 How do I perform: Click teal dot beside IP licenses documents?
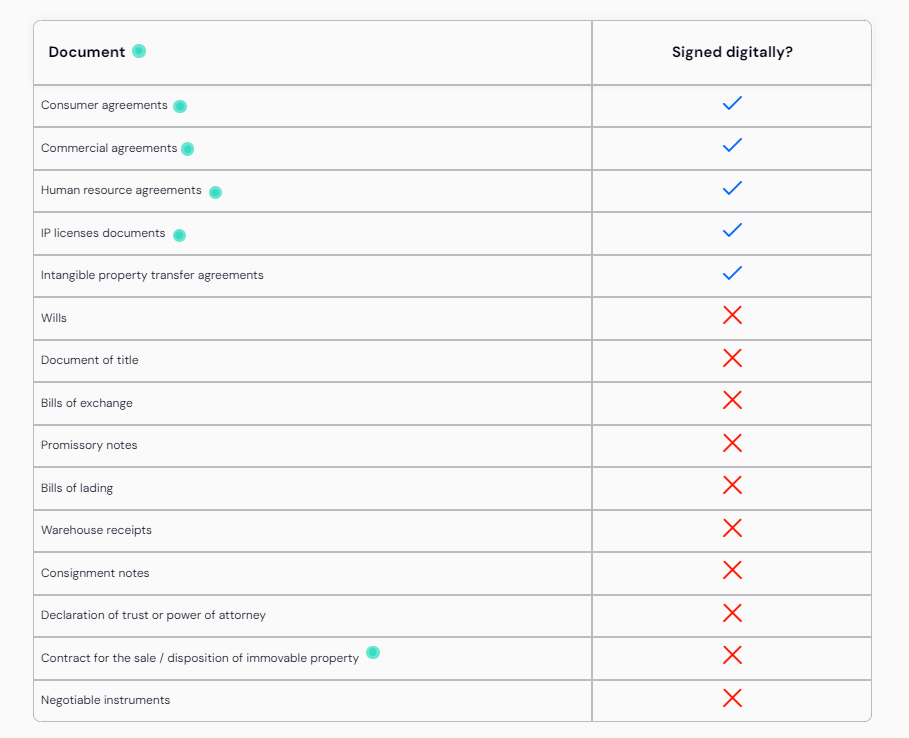[x=180, y=235]
